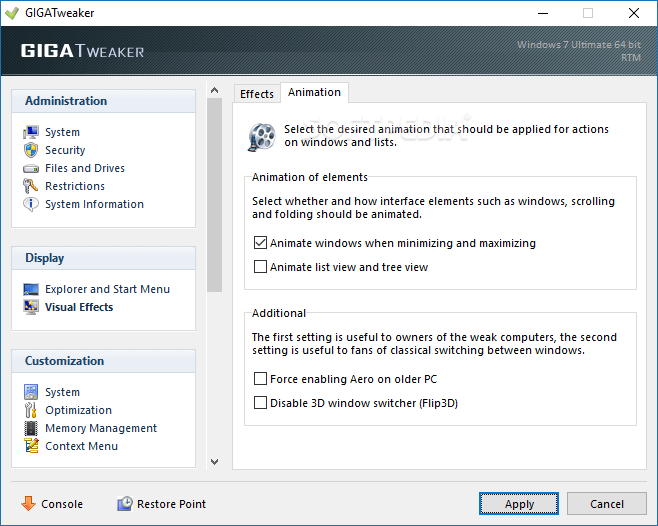
Task: Uncheck Animate windows when minimizing and maximizing
Action: 260,243
